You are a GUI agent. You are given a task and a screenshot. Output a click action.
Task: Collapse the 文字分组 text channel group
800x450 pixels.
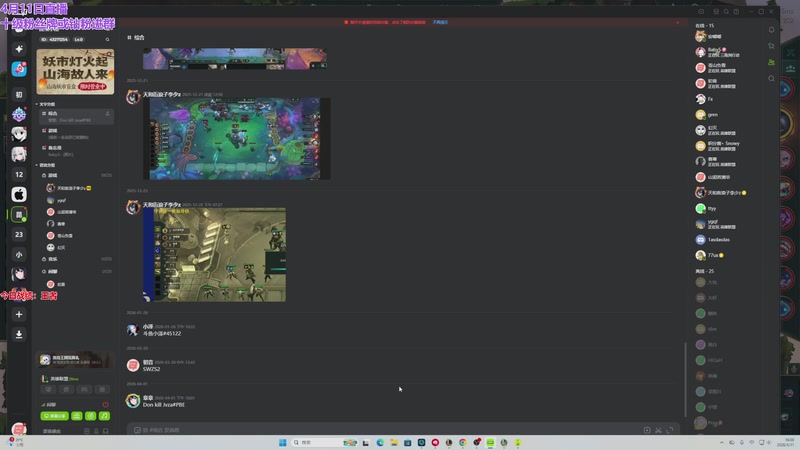point(46,104)
